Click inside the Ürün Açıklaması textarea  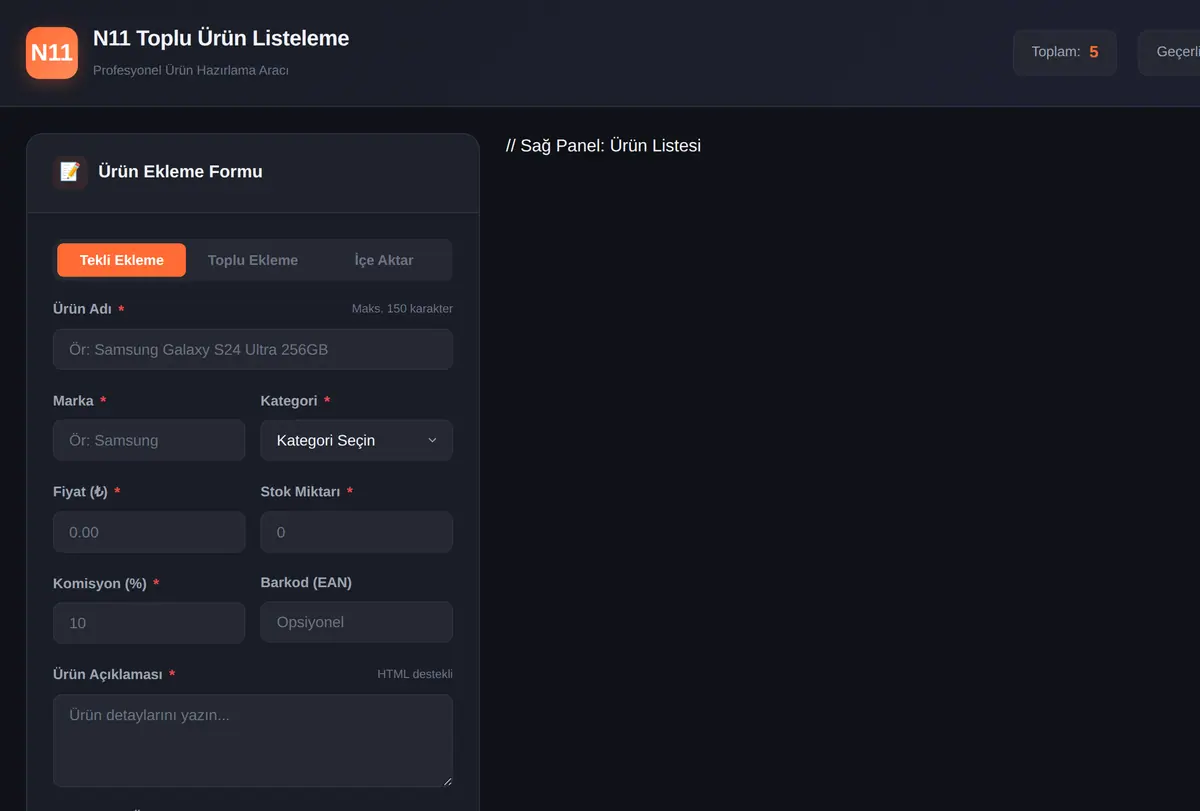point(253,741)
